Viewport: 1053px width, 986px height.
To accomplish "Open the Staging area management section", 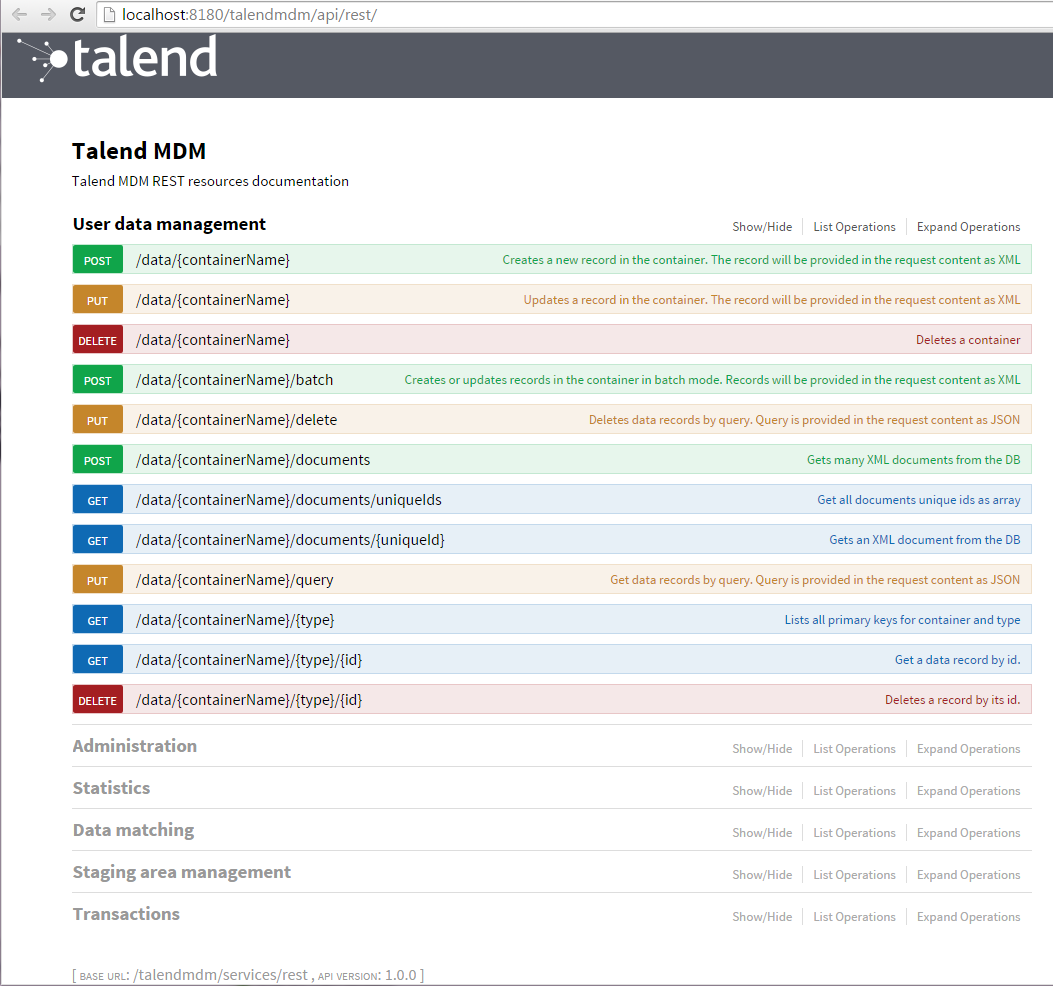I will pos(182,872).
